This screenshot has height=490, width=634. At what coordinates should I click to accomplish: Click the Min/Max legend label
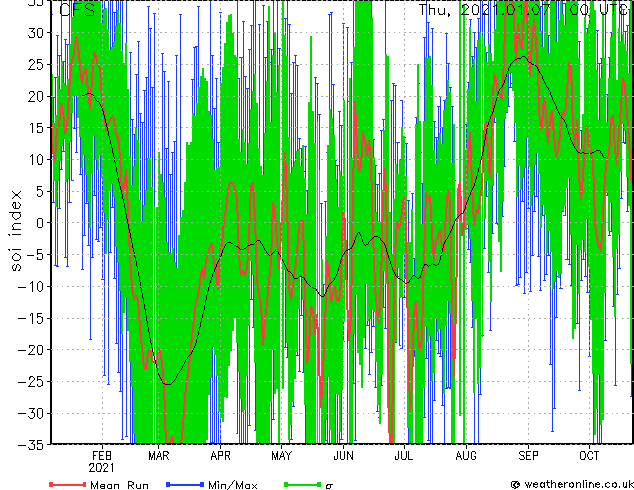point(232,485)
